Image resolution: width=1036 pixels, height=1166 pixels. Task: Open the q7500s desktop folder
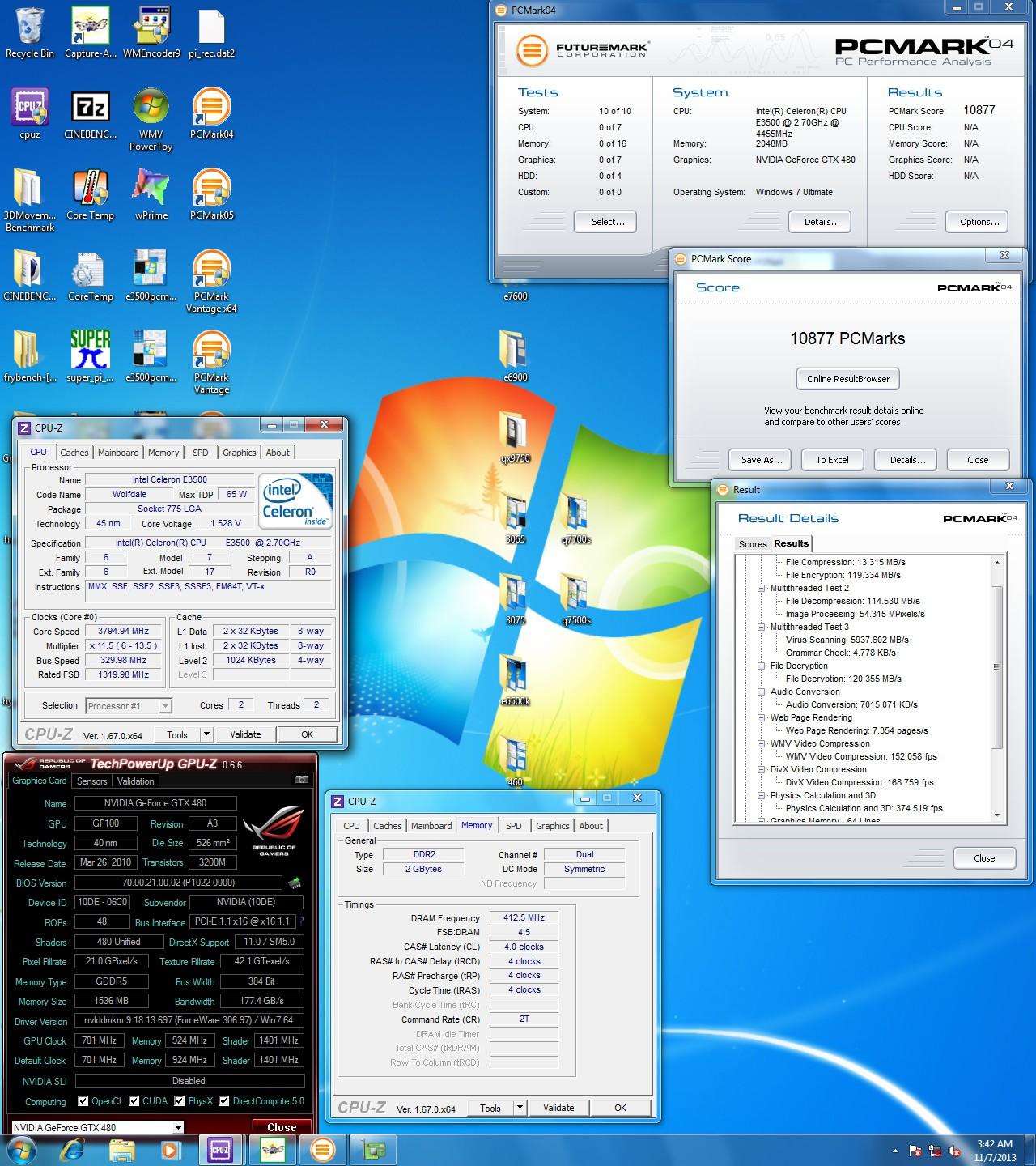575,599
